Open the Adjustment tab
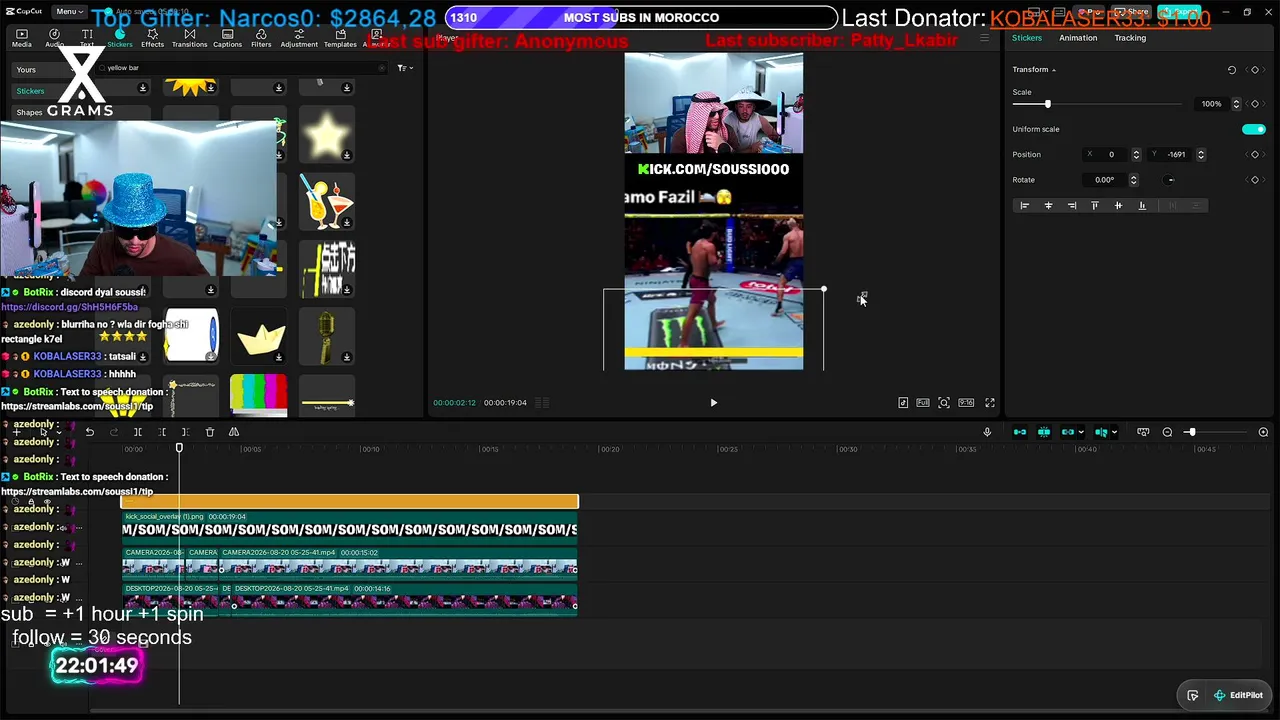 click(299, 38)
